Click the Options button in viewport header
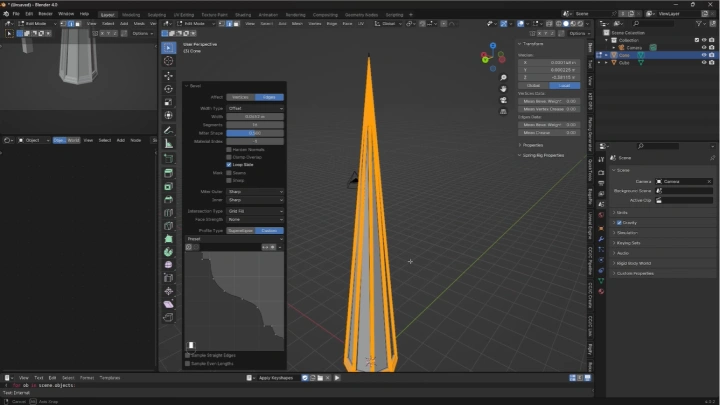Viewport: 720px width, 405px height. pyautogui.click(x=577, y=34)
